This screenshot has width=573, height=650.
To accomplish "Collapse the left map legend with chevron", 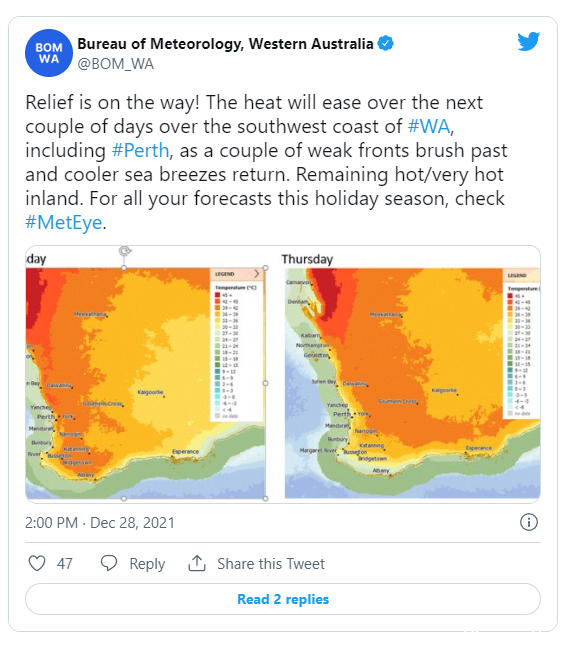I will point(257,274).
